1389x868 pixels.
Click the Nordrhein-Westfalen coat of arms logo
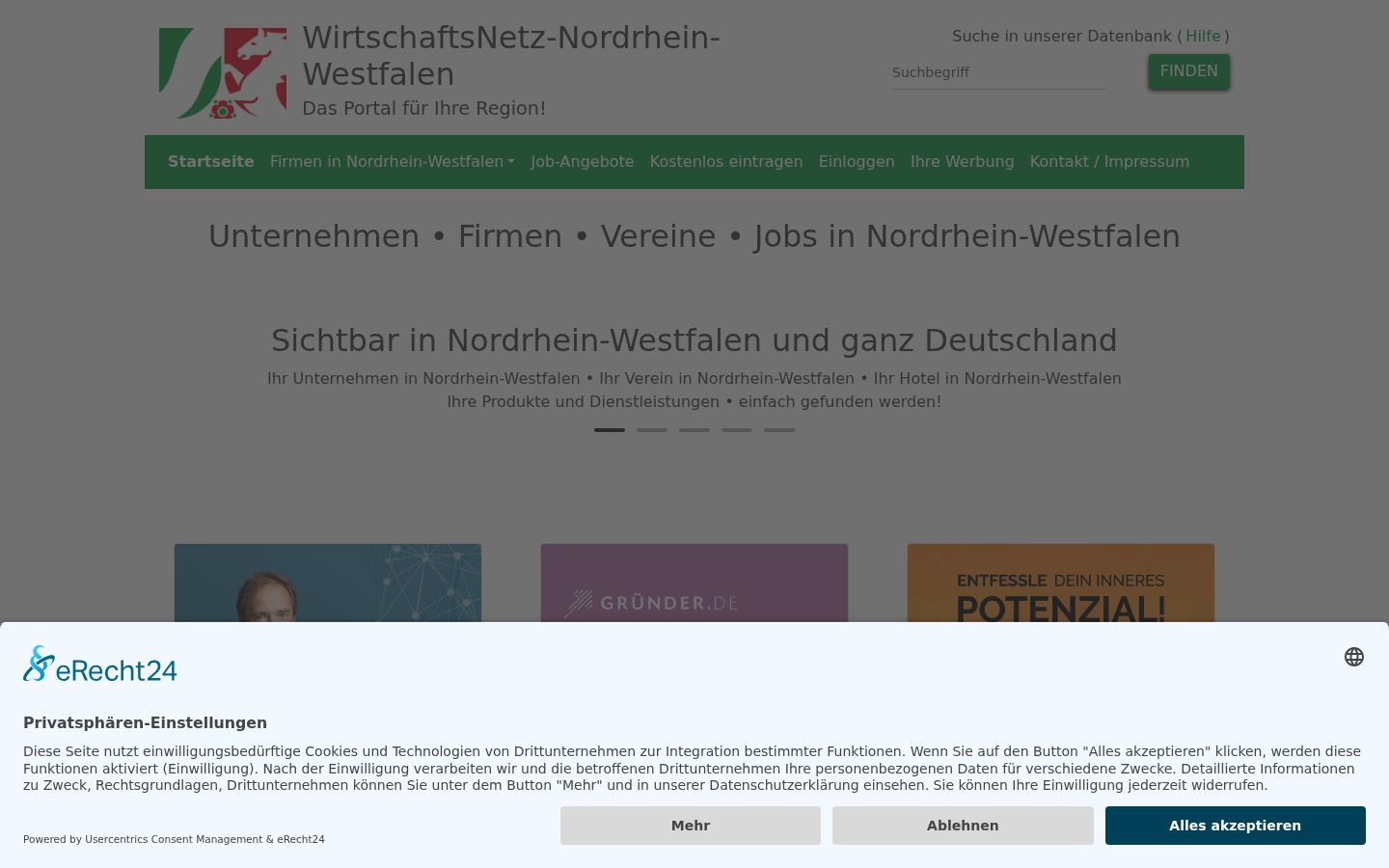point(223,73)
